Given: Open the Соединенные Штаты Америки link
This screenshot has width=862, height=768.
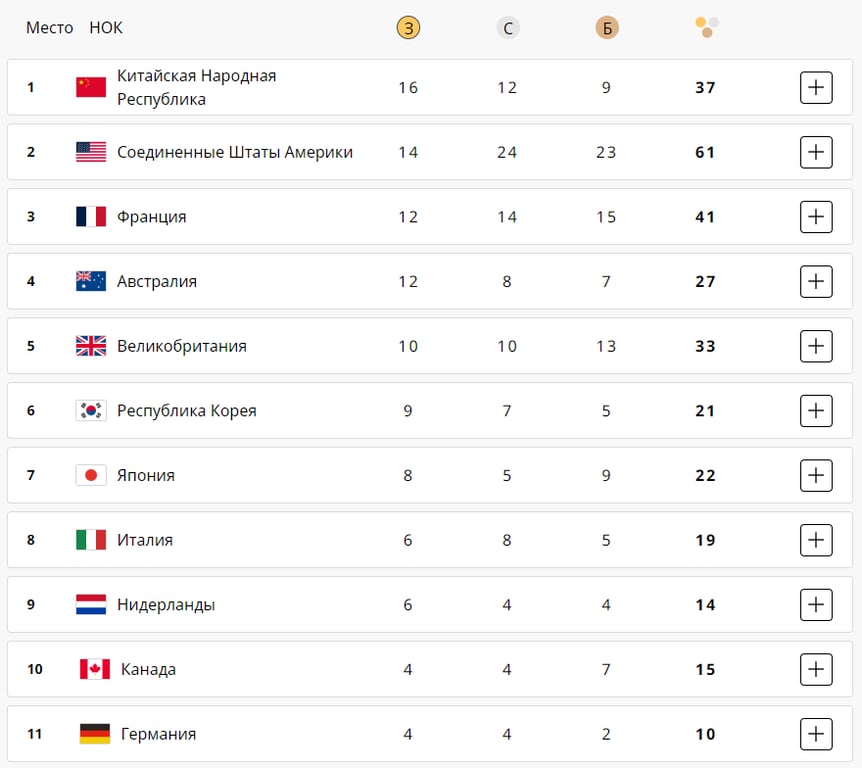Looking at the screenshot, I should click(x=235, y=152).
